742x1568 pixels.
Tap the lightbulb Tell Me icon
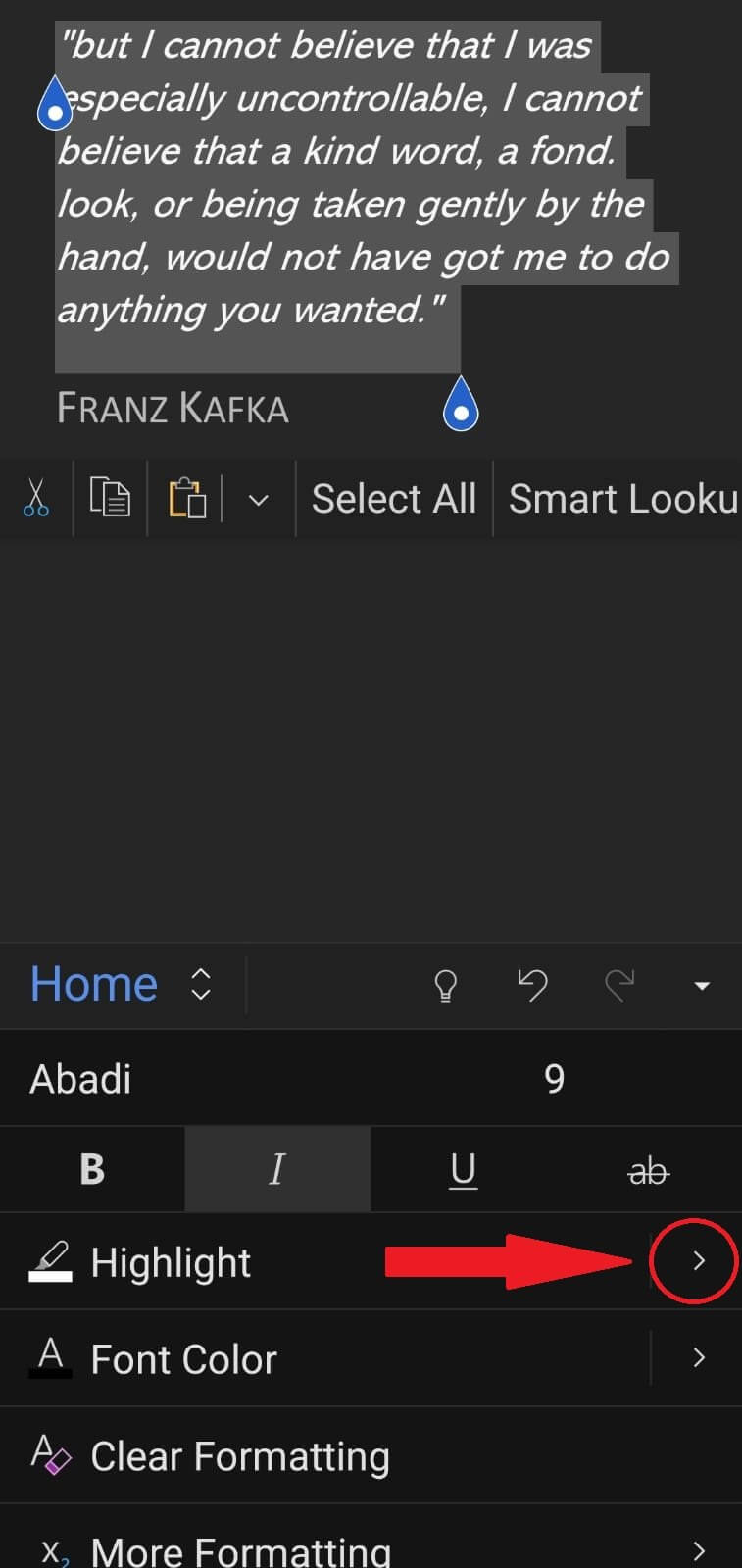click(446, 986)
